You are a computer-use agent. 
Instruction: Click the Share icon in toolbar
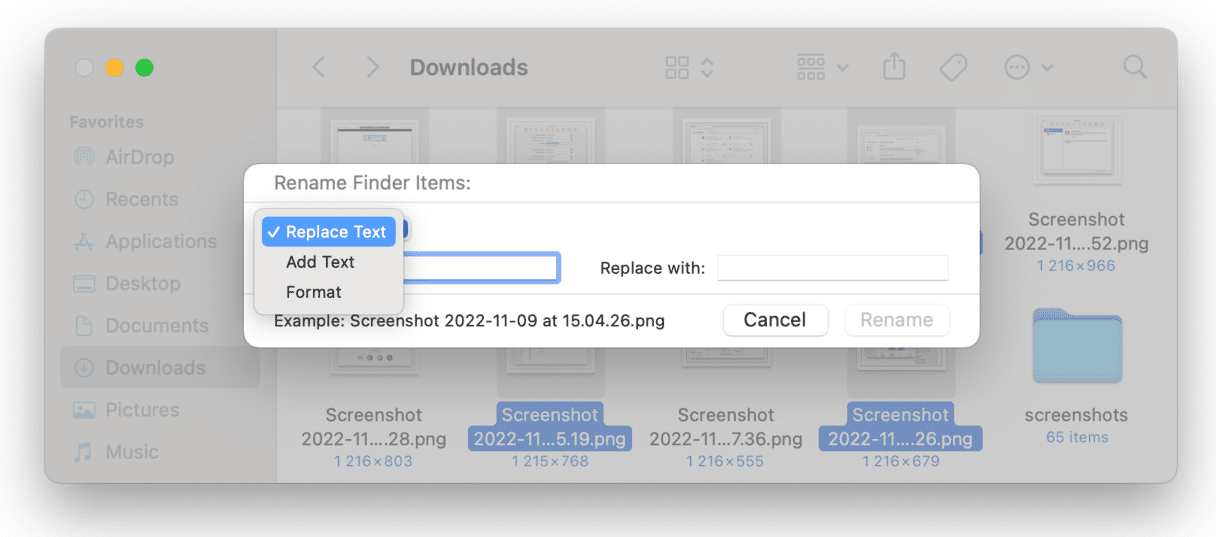(x=894, y=68)
